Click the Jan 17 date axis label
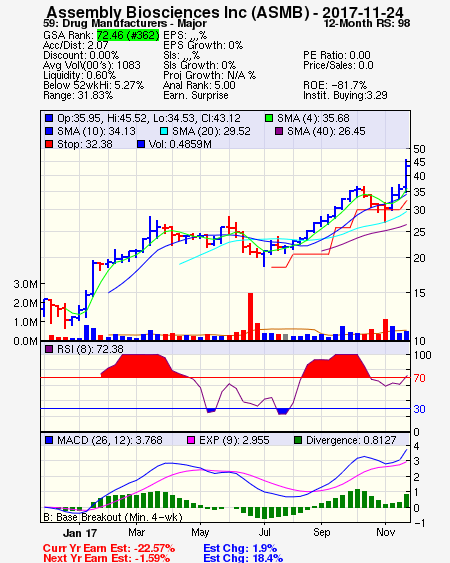Screen dimensions: 450x563 [80, 533]
